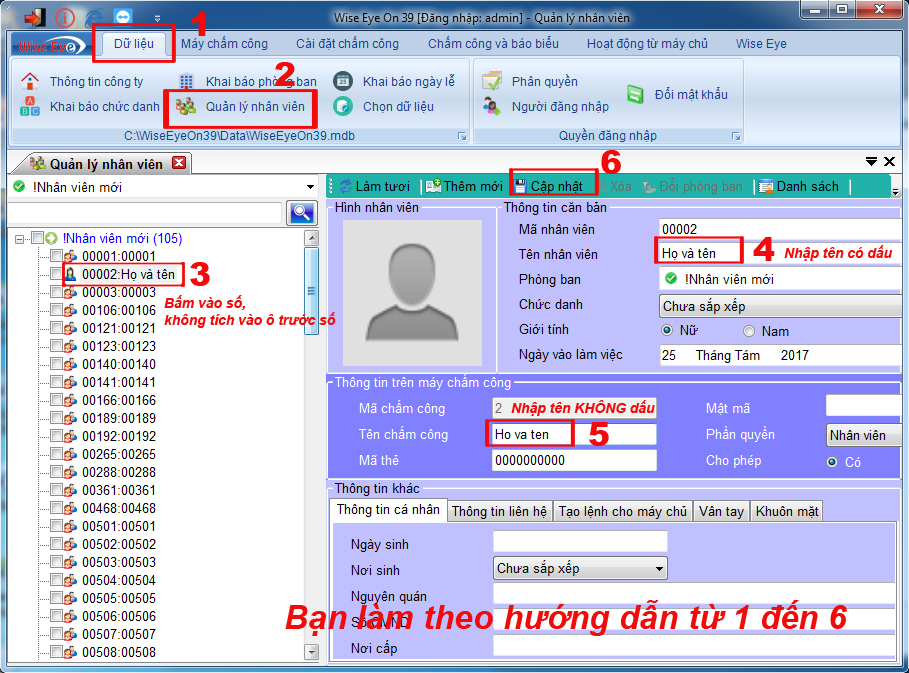Open the Chấm công và báo biểu tab
This screenshot has height=673, width=909.
pos(493,43)
